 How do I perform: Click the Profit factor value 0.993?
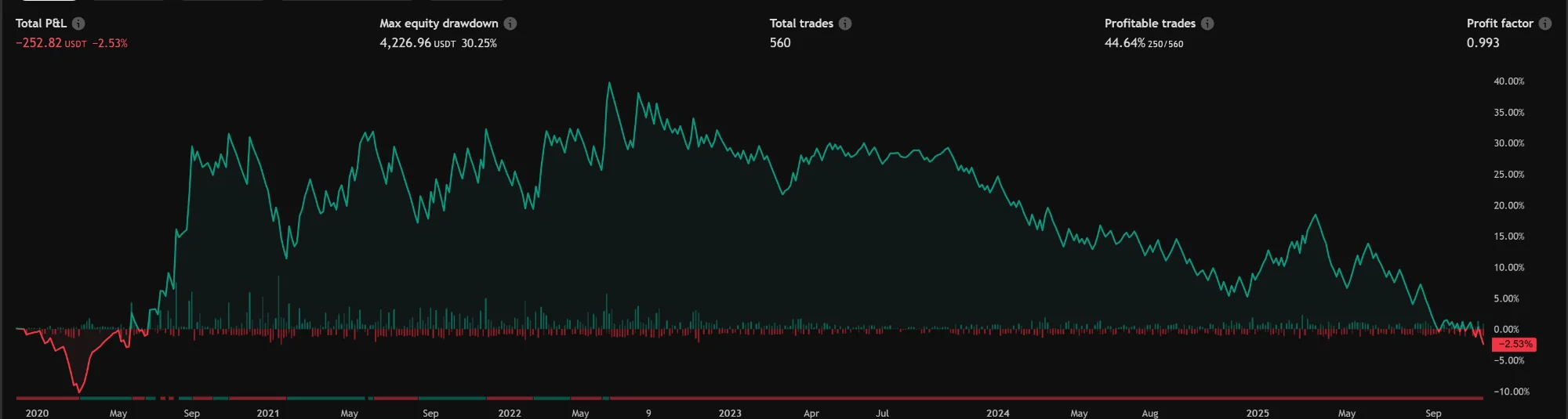pos(1483,43)
